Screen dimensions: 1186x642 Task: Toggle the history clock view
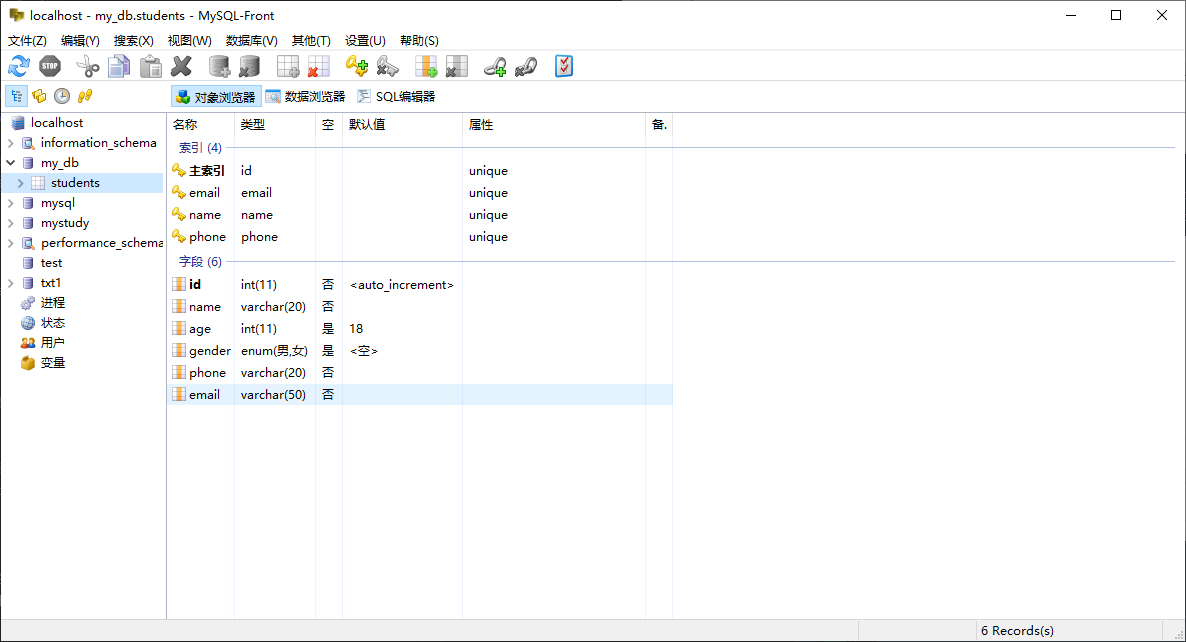point(61,95)
